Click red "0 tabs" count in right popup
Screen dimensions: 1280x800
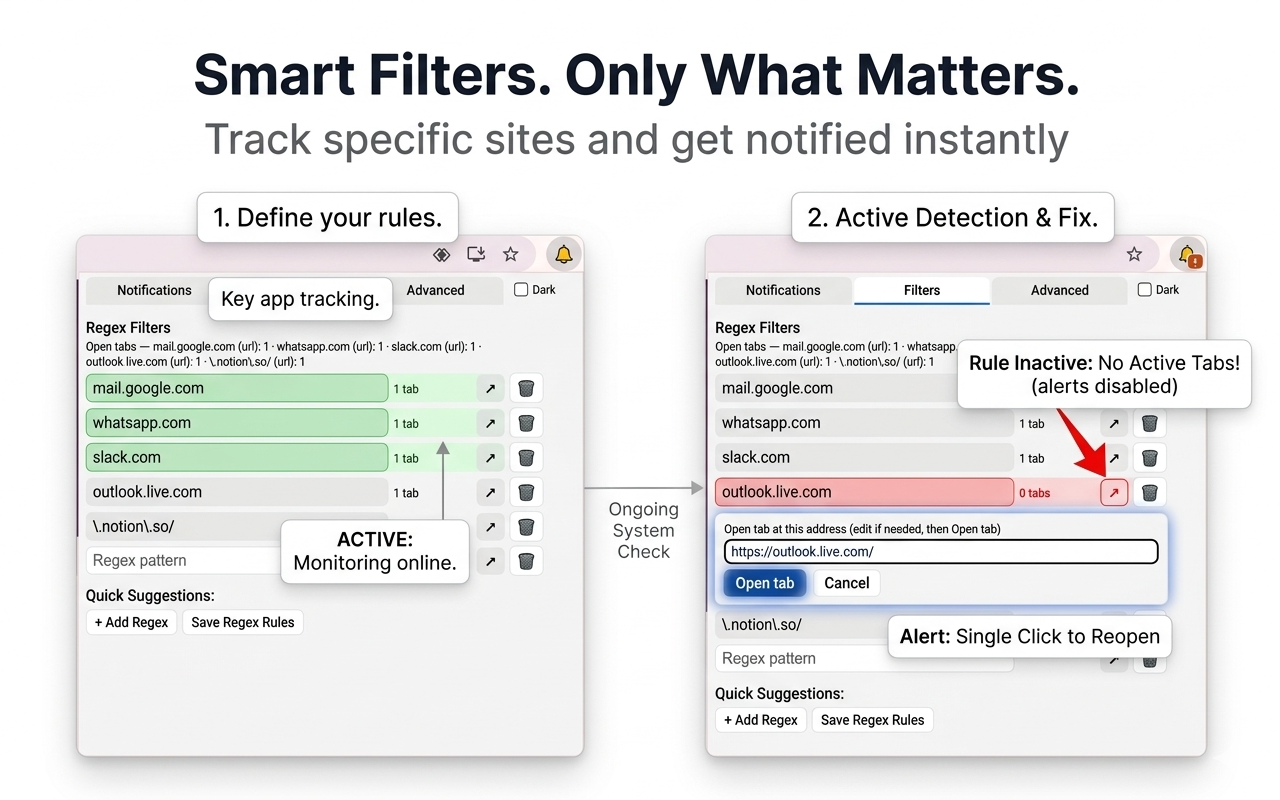[x=1035, y=493]
